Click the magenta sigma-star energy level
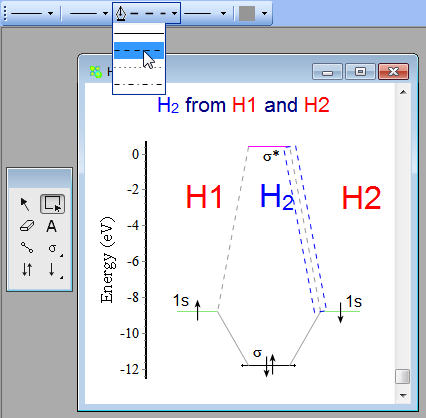 269,146
